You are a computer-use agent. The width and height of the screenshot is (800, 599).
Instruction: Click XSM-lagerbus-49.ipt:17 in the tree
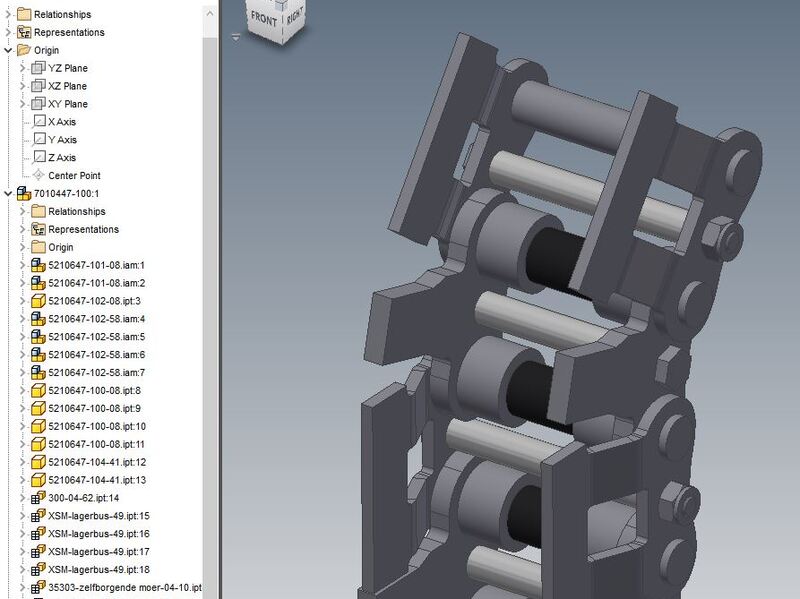click(99, 552)
